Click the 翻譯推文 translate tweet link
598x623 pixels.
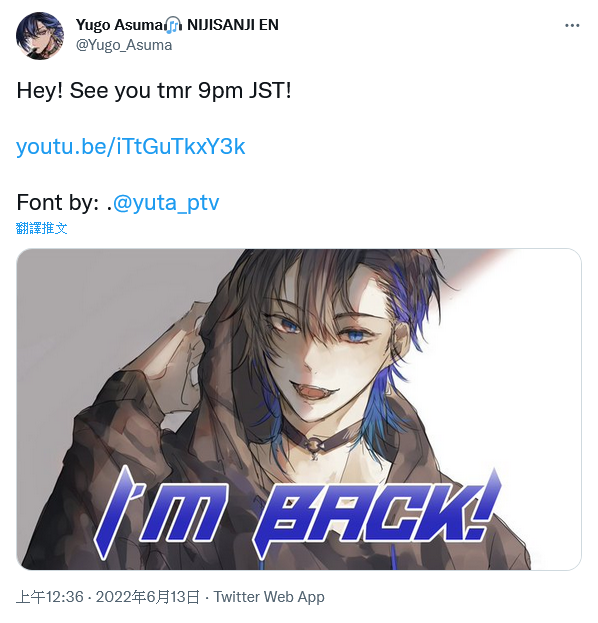tap(41, 228)
